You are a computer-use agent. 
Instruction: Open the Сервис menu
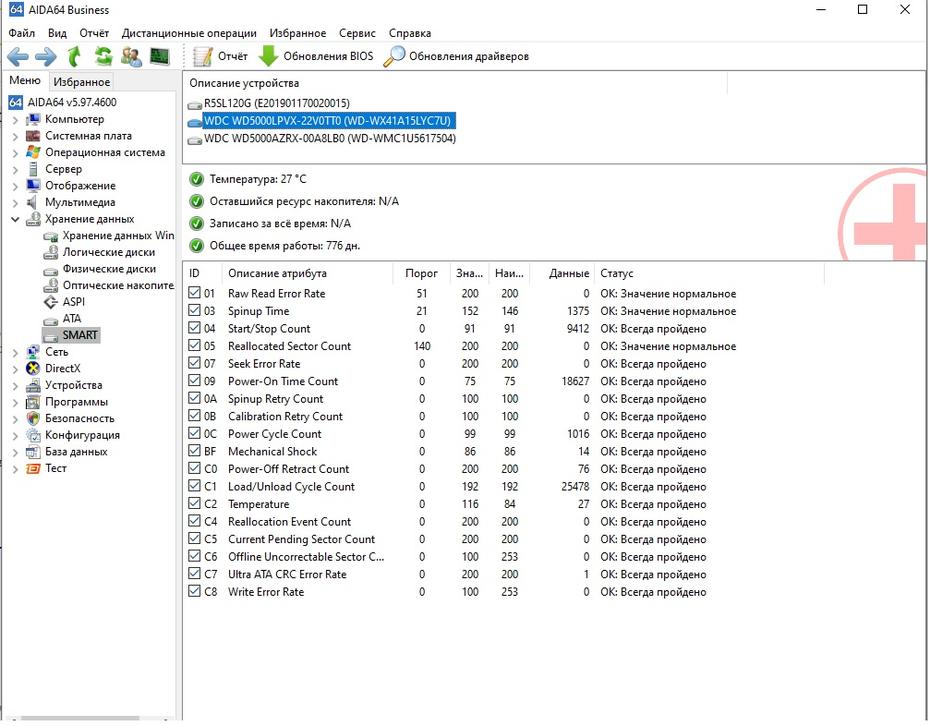click(357, 33)
